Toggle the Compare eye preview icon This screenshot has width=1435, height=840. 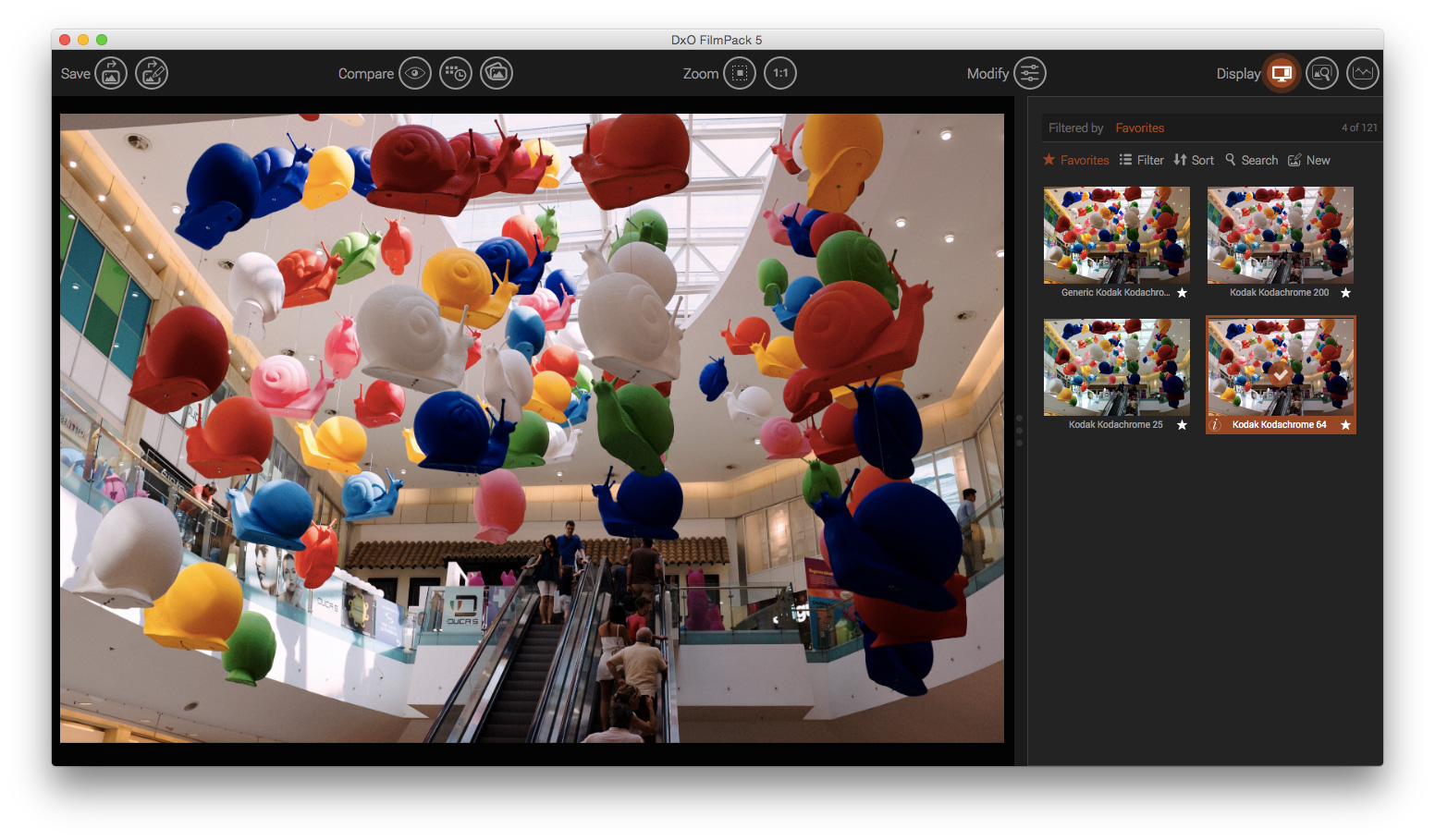coord(414,73)
